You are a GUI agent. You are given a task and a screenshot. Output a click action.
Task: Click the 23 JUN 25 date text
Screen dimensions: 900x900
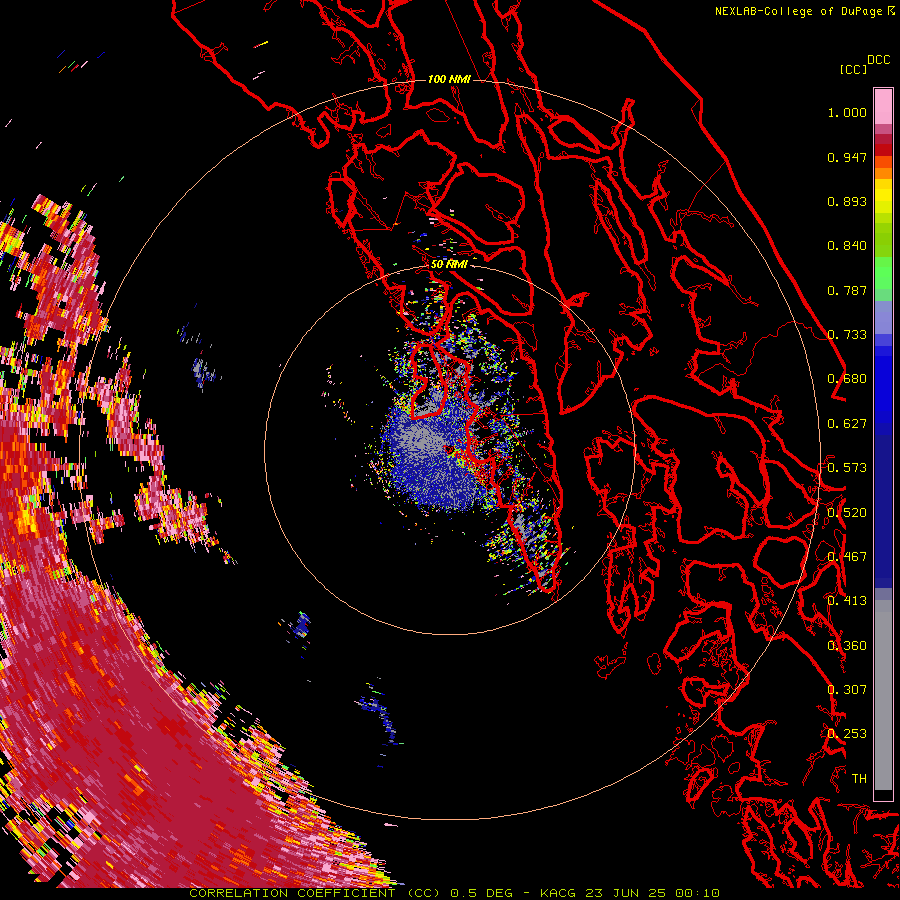625,893
